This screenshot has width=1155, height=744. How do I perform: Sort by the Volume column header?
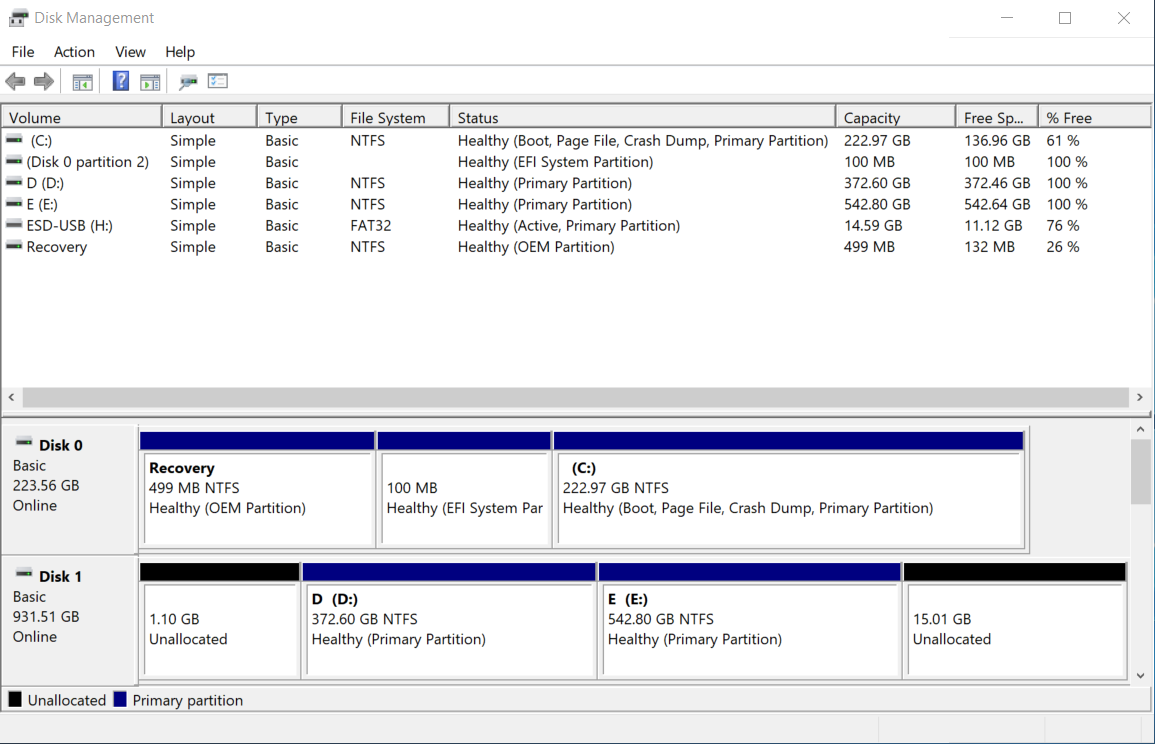[82, 118]
